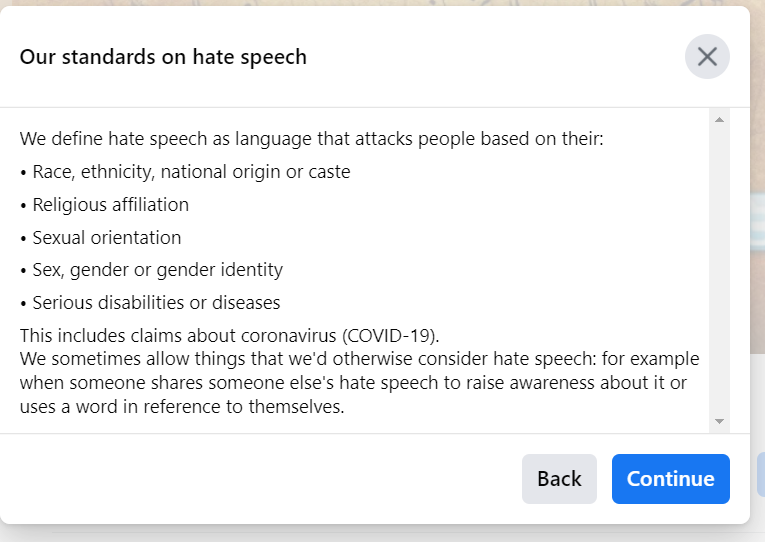Viewport: 765px width, 542px height.
Task: Go Back to the previous step
Action: click(x=559, y=479)
